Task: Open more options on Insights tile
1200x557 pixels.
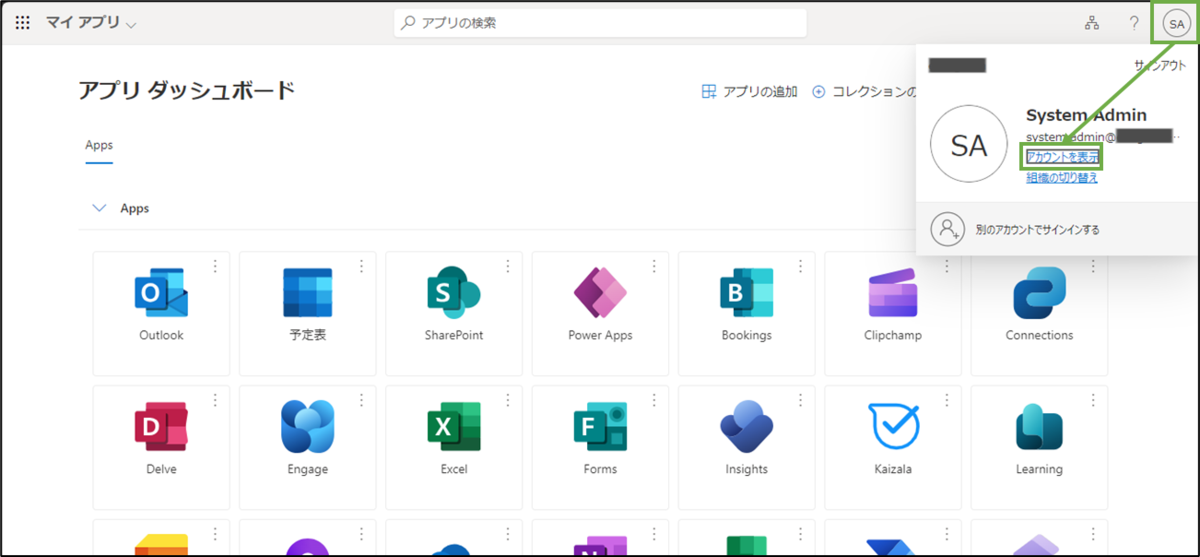Action: pyautogui.click(x=800, y=400)
